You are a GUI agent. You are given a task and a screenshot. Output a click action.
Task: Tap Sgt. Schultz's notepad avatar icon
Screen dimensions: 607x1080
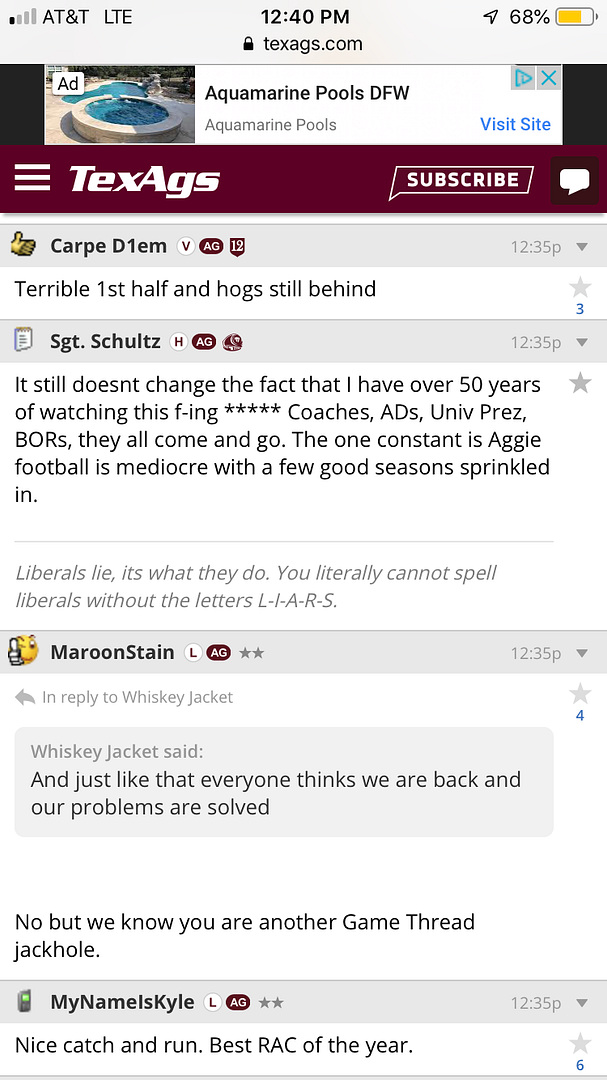[x=24, y=341]
